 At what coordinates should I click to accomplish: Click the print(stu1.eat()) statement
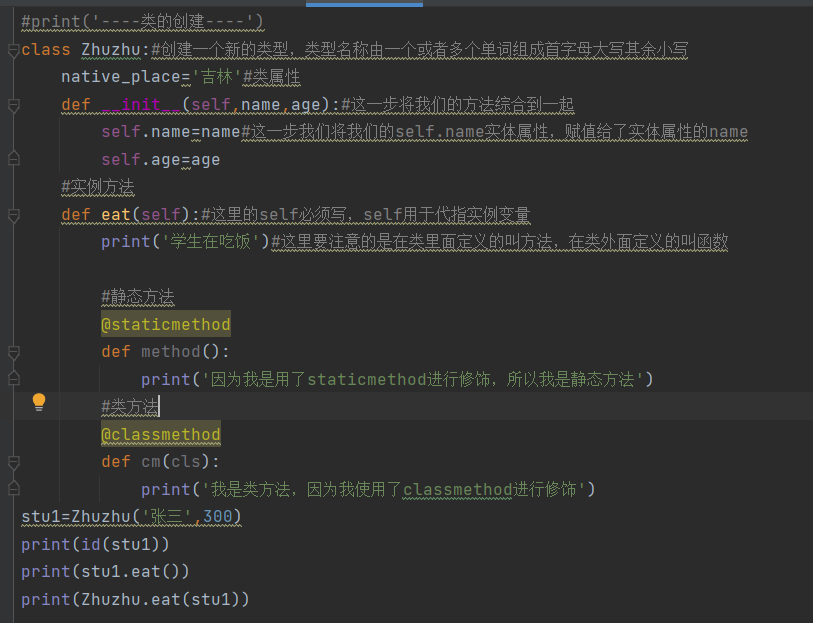tap(105, 571)
